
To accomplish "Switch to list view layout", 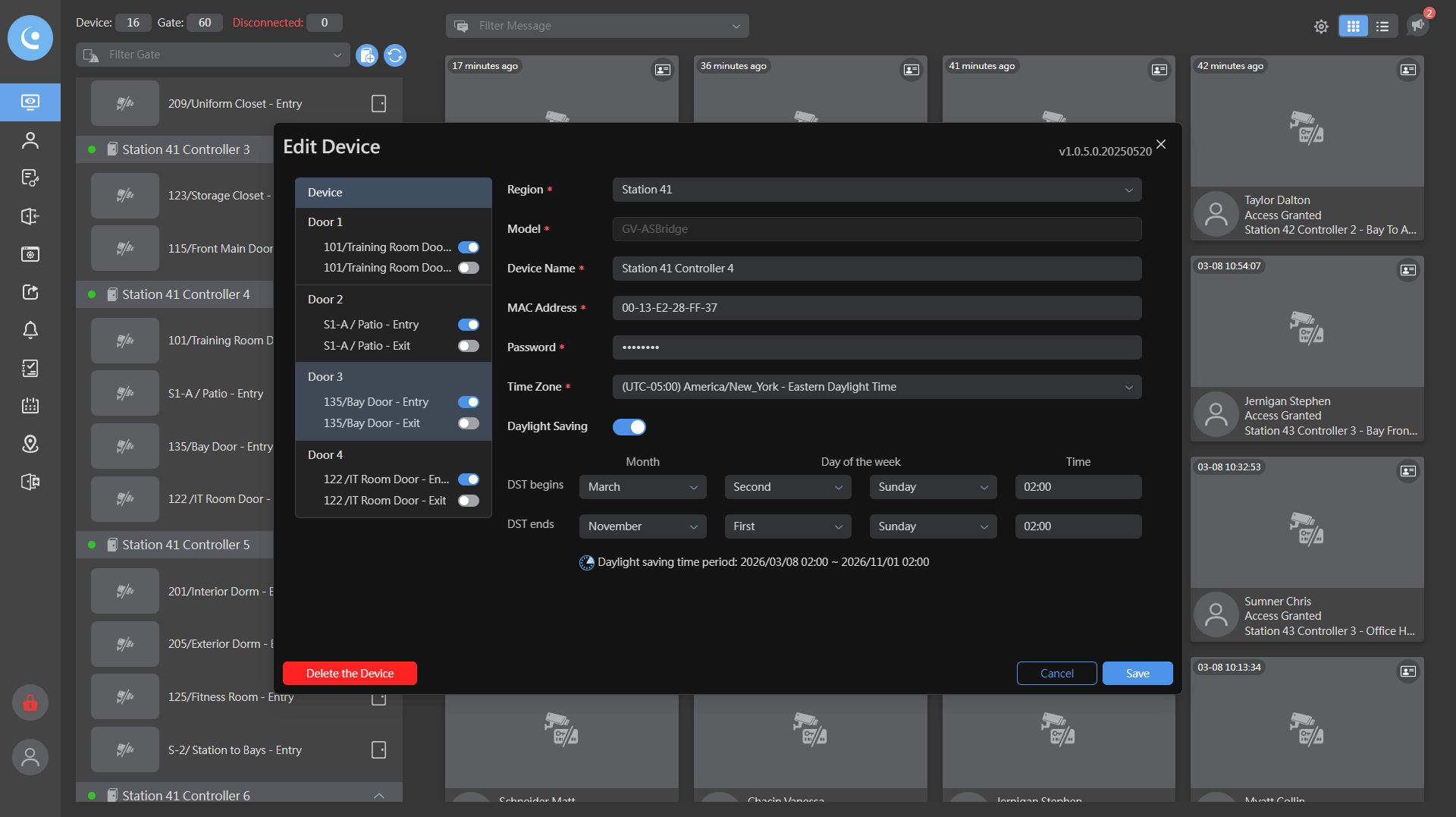I will (x=1382, y=27).
